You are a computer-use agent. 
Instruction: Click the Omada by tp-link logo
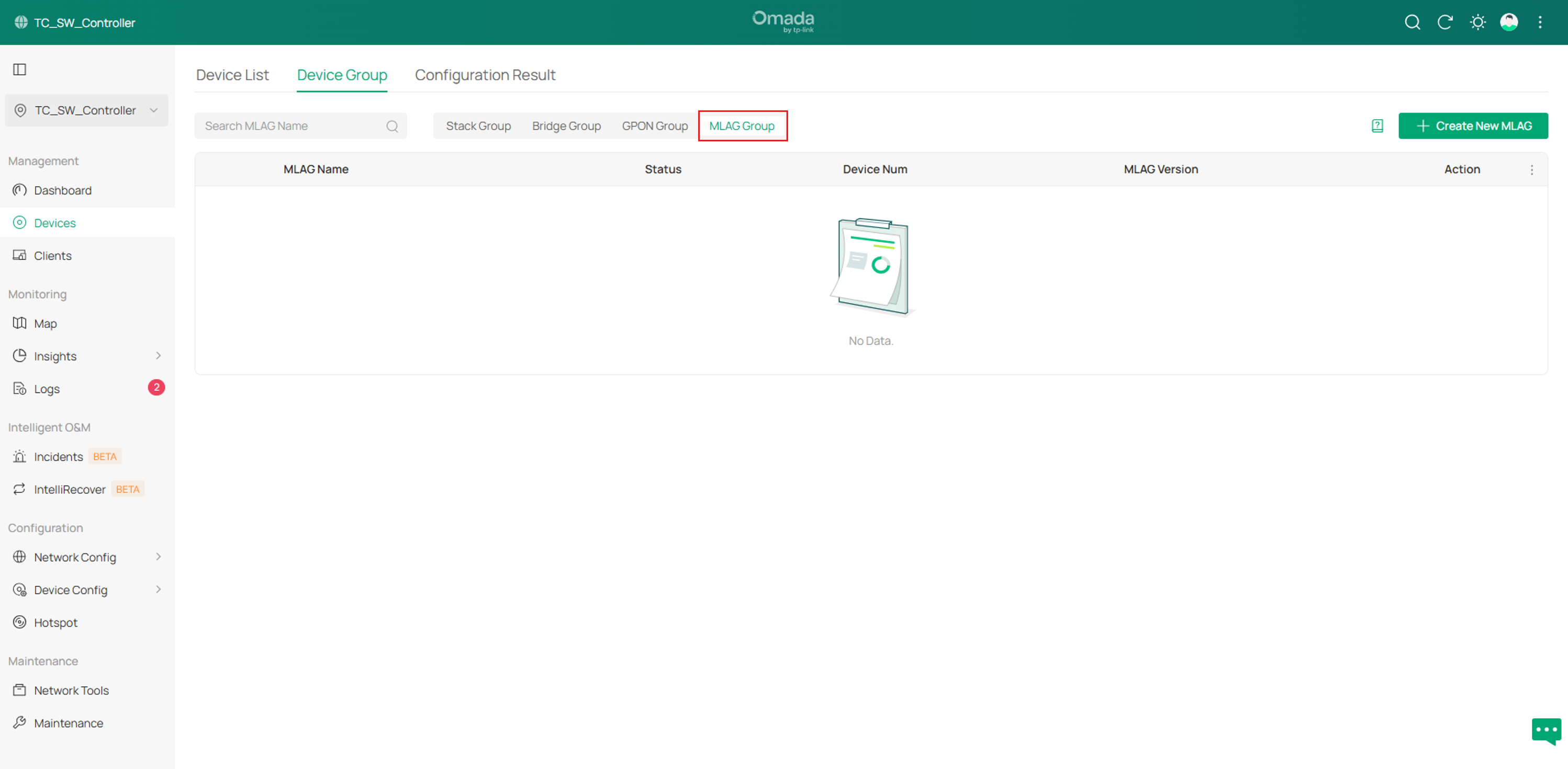coord(783,22)
